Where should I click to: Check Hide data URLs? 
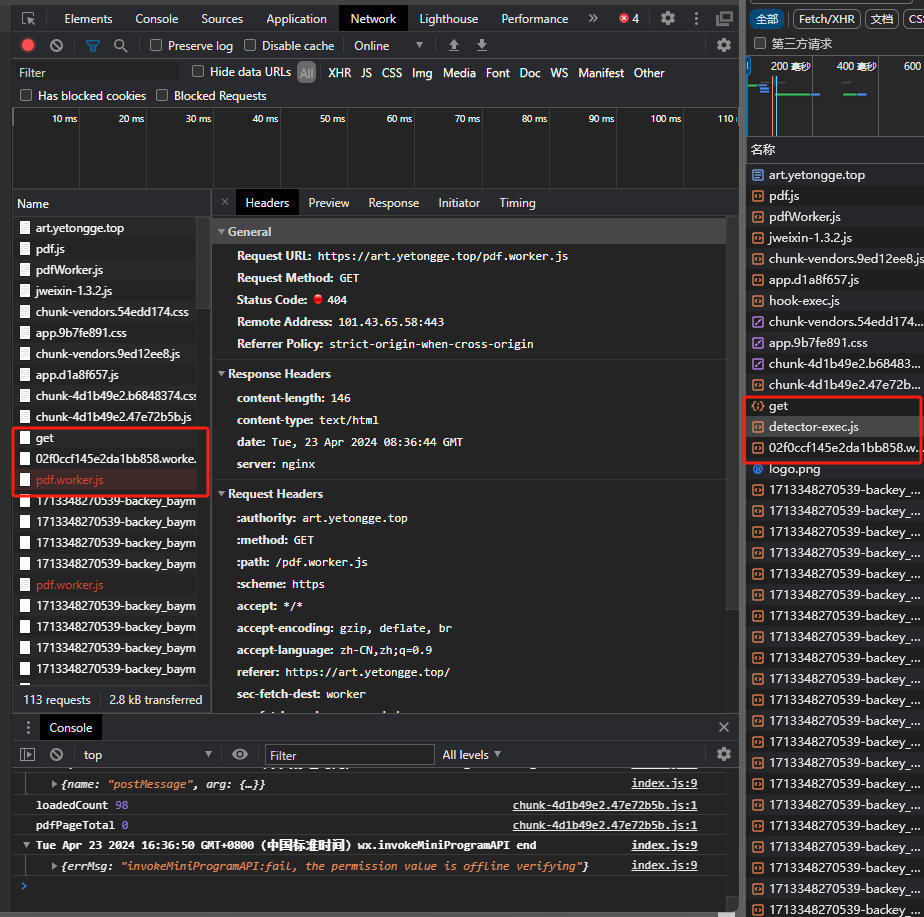[x=198, y=72]
